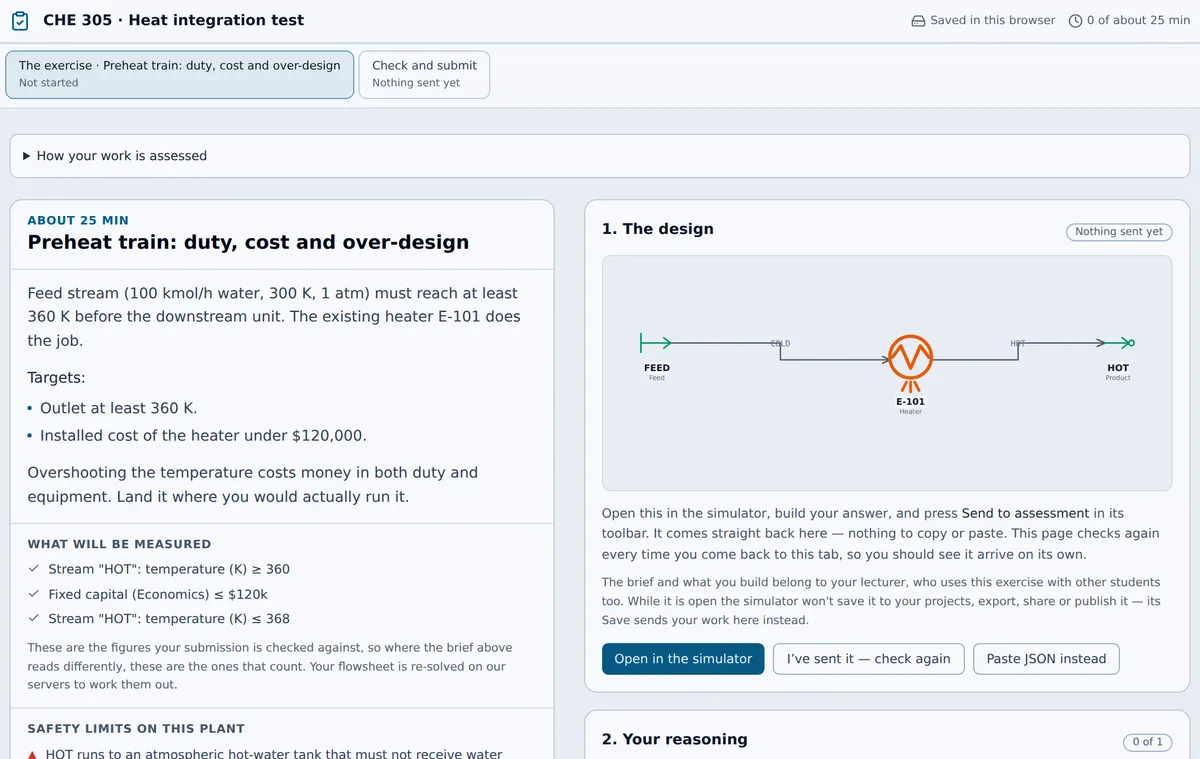Click the 0 of about 25 min timer text
Viewport: 1200px width, 759px height.
(x=1139, y=20)
